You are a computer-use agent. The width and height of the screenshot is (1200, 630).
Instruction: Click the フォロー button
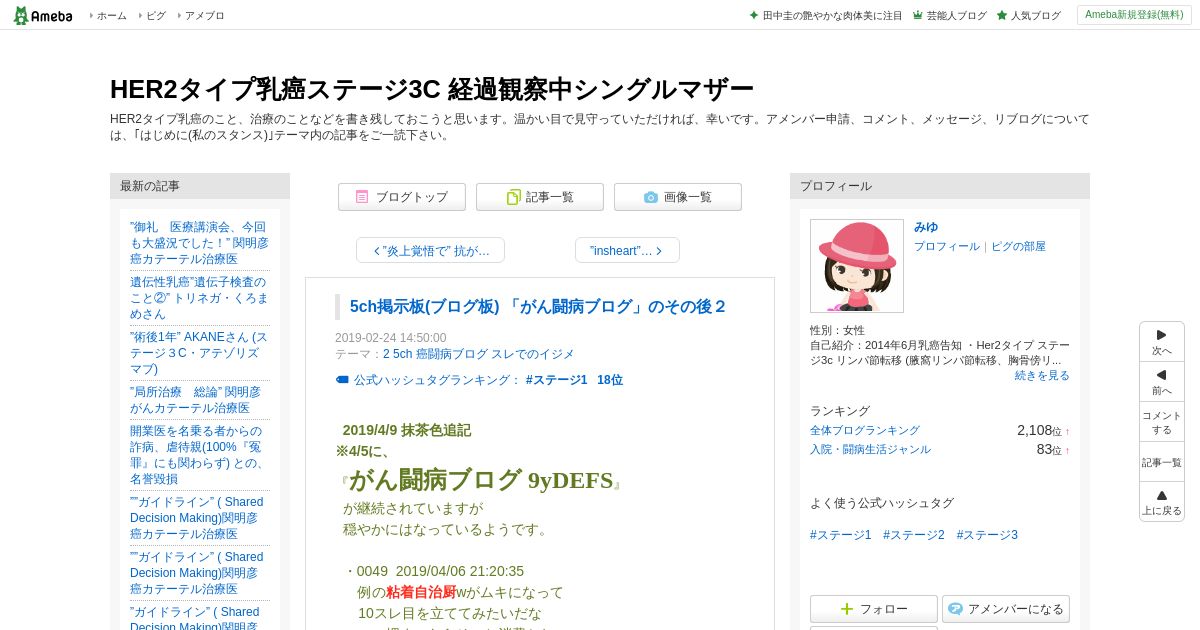874,609
